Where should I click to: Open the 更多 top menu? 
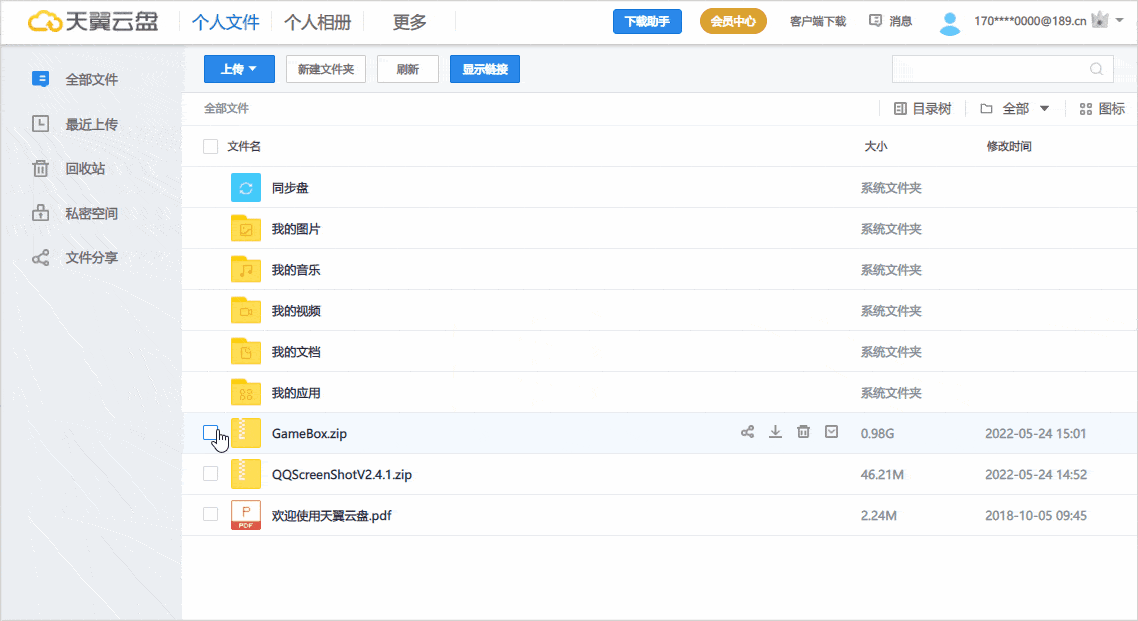tap(409, 22)
